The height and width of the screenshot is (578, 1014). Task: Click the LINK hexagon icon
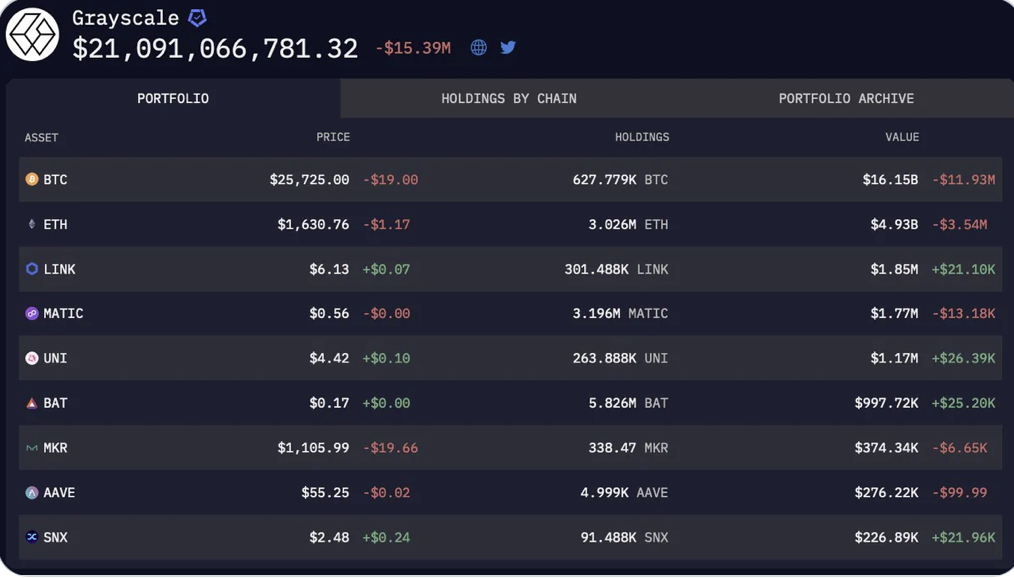pos(32,268)
